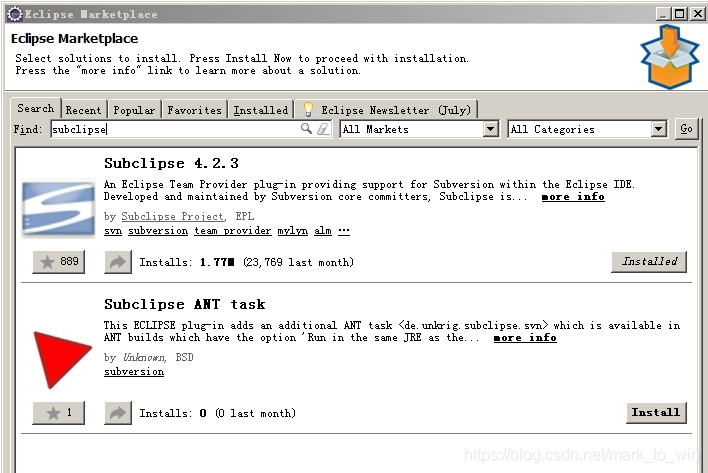Click the Subclipse ANT task title
708x473 pixels.
click(x=185, y=304)
